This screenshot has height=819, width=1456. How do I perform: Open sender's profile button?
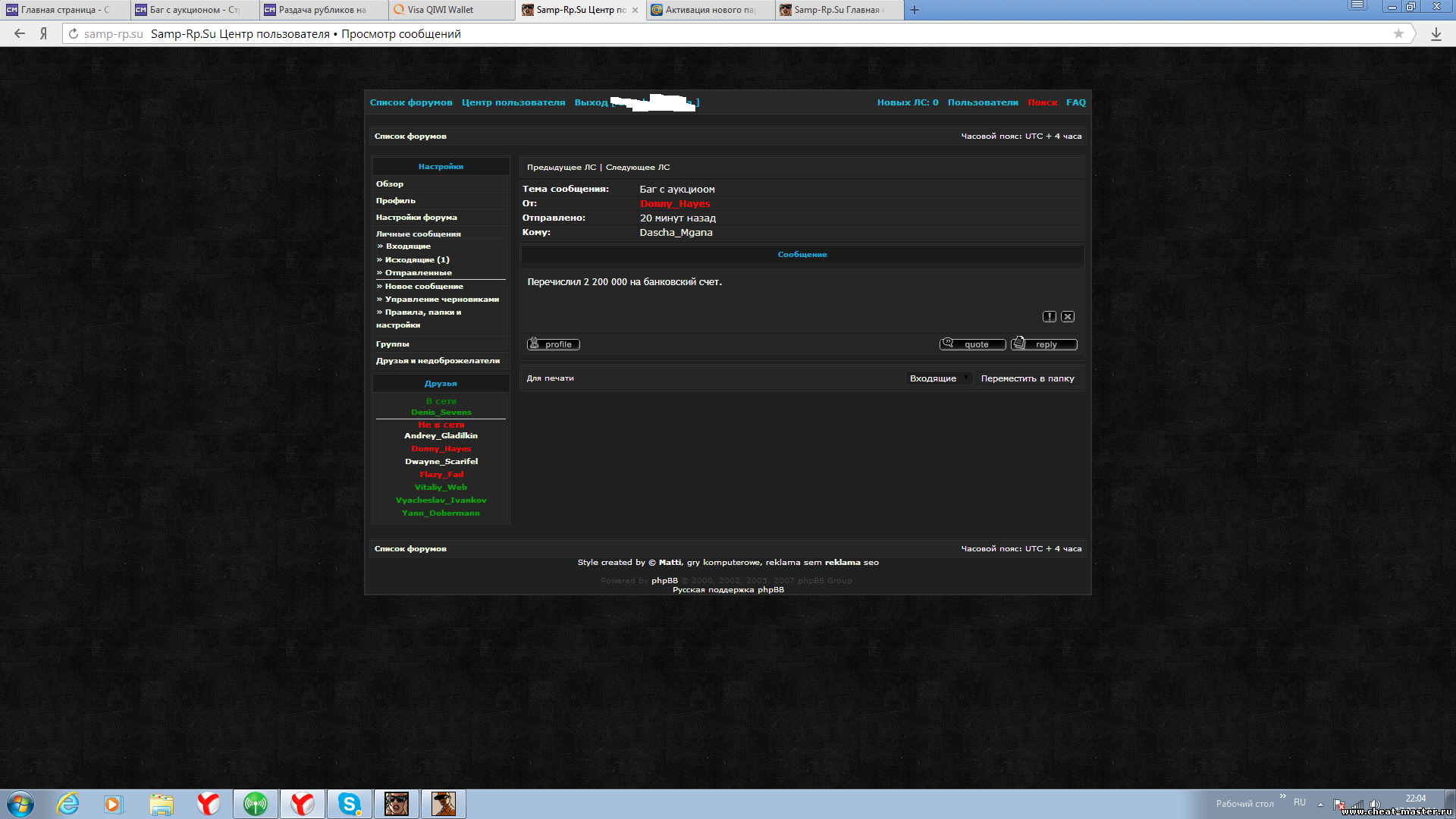[x=554, y=344]
